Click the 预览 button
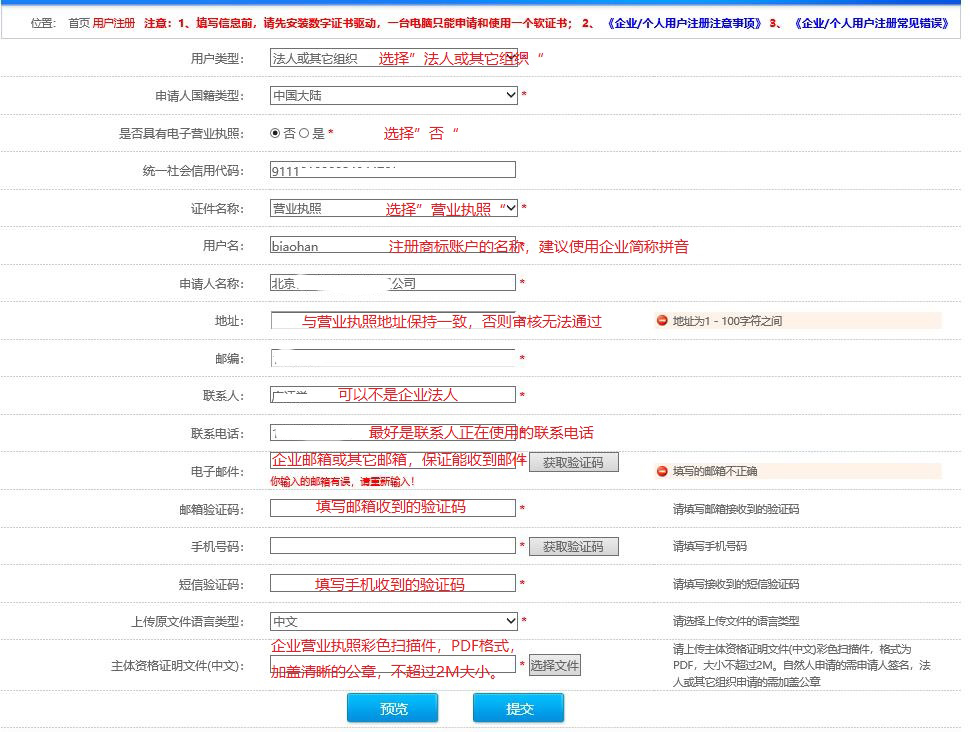The image size is (970, 732). pyautogui.click(x=392, y=707)
